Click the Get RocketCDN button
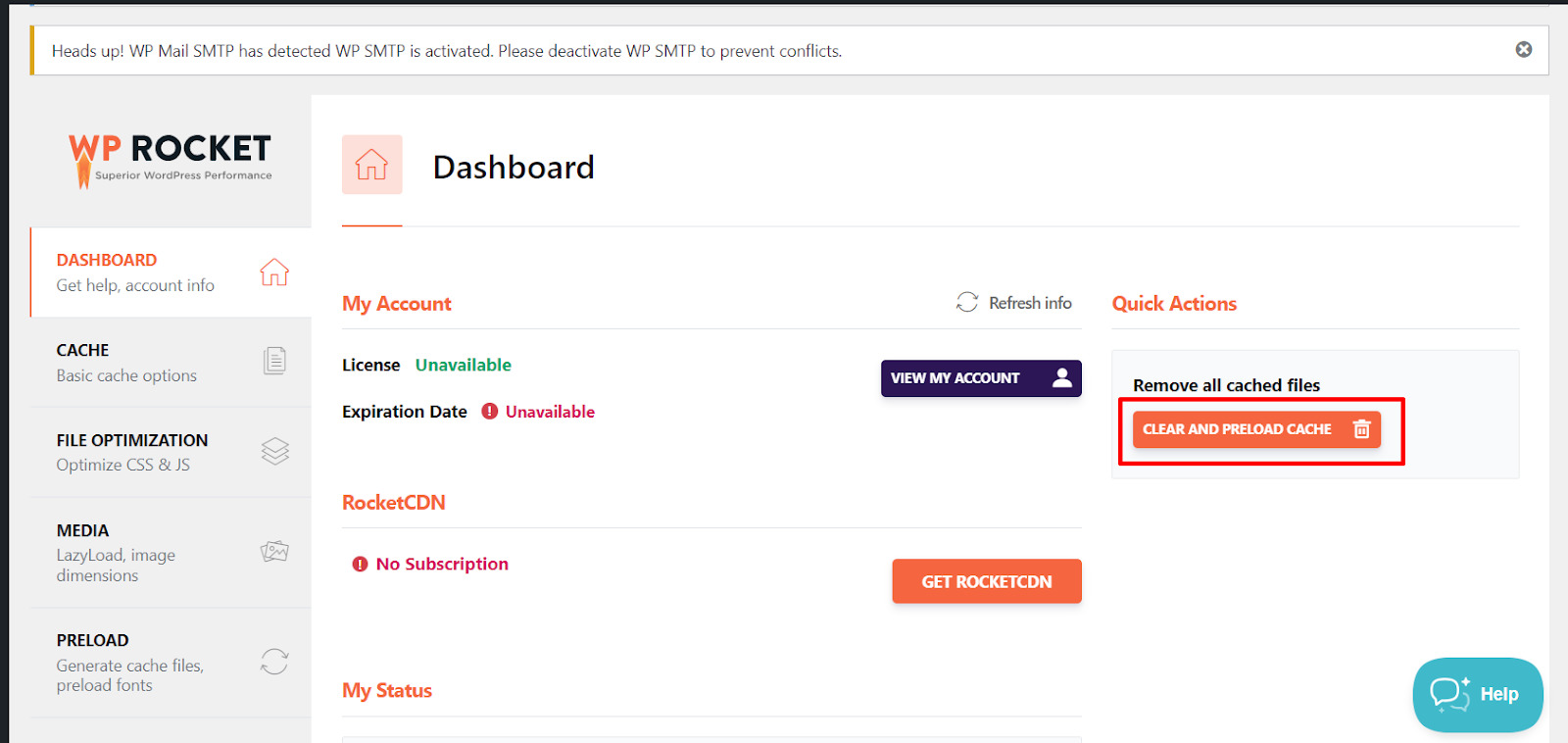 [986, 581]
